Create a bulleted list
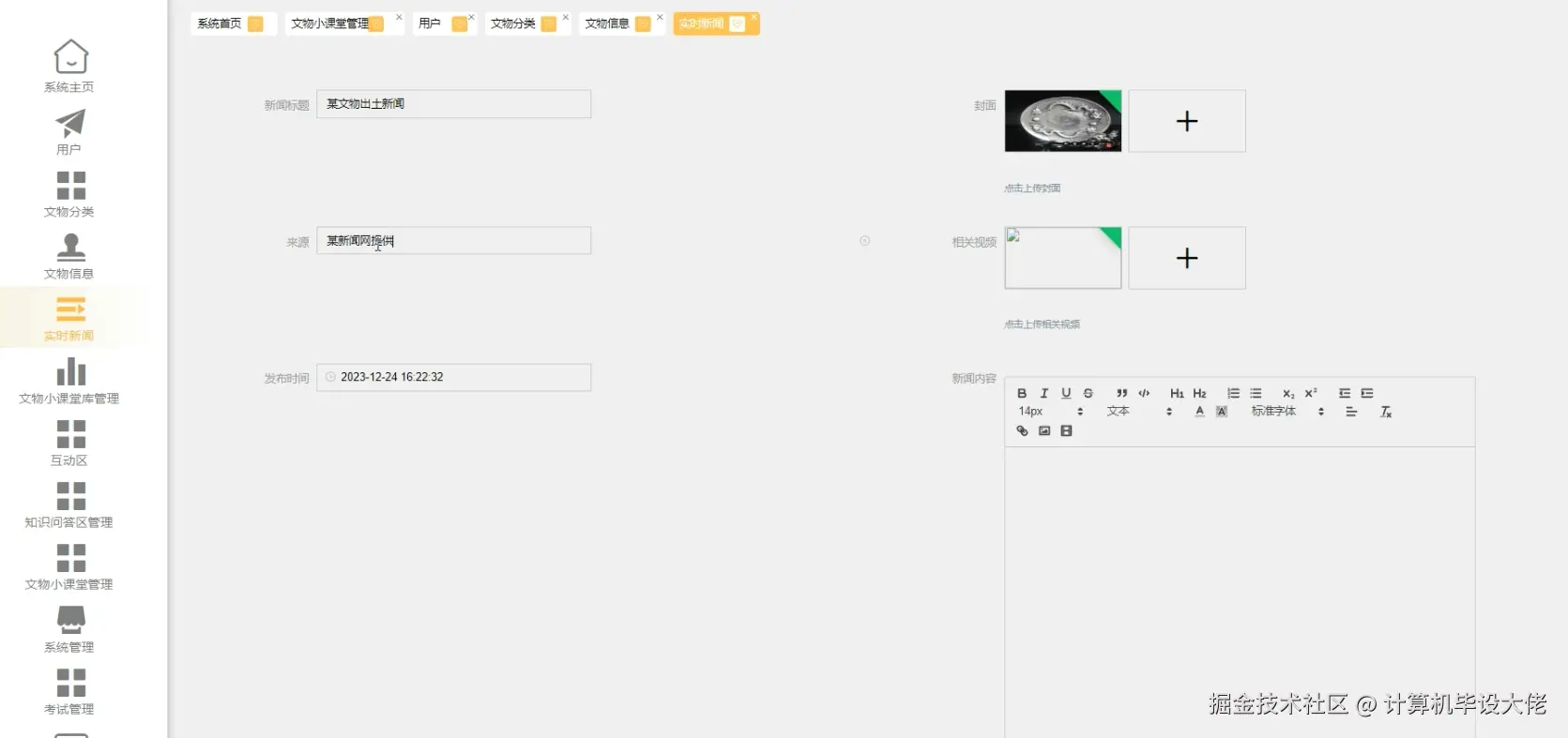The height and width of the screenshot is (738, 1568). (x=1256, y=393)
